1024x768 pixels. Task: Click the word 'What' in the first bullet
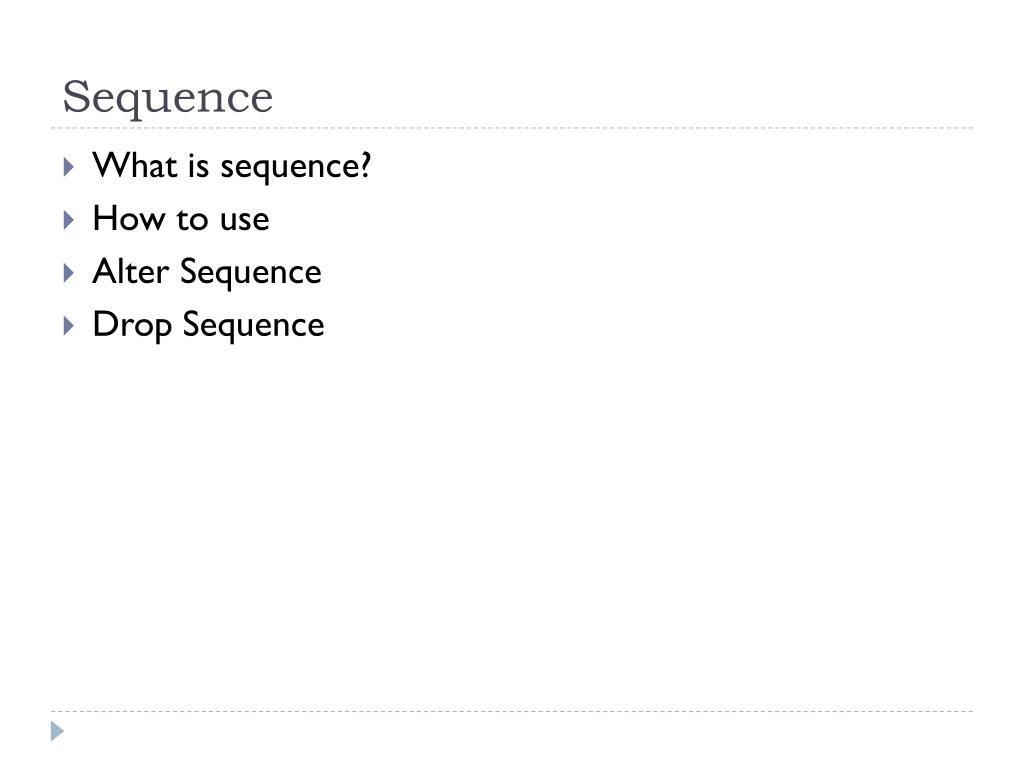[135, 165]
